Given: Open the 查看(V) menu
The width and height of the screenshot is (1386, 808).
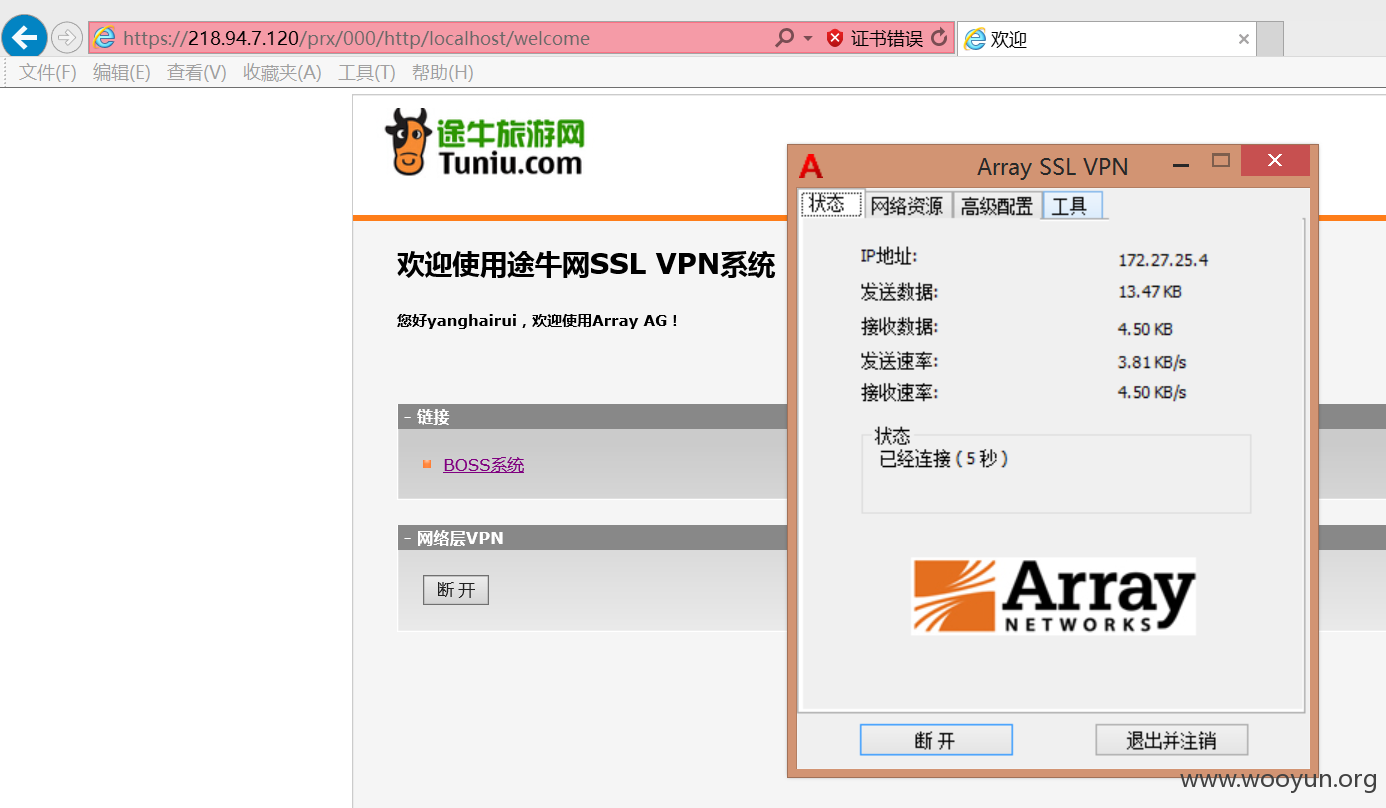Looking at the screenshot, I should click(x=196, y=72).
